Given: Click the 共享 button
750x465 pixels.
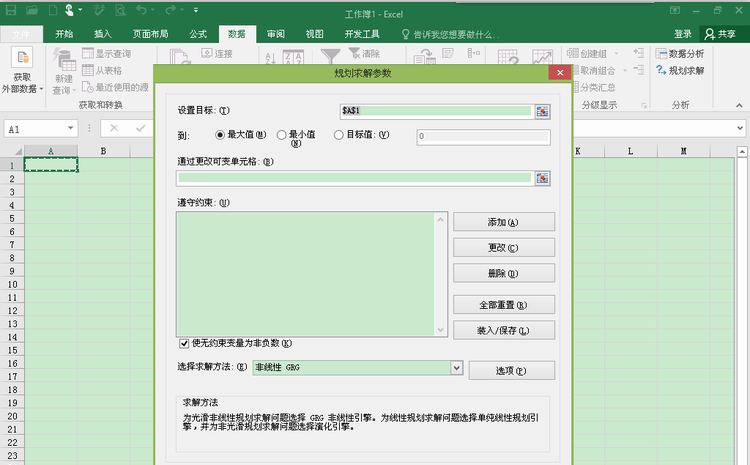Looking at the screenshot, I should (720, 34).
